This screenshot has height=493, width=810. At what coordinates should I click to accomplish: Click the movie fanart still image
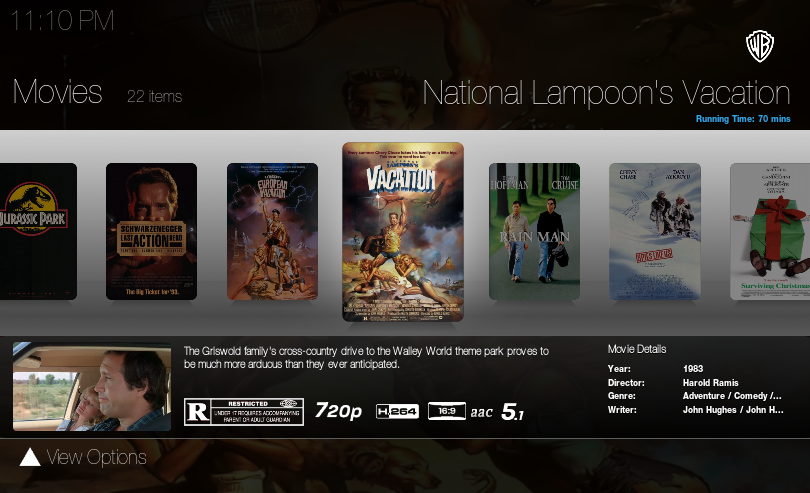pos(92,387)
